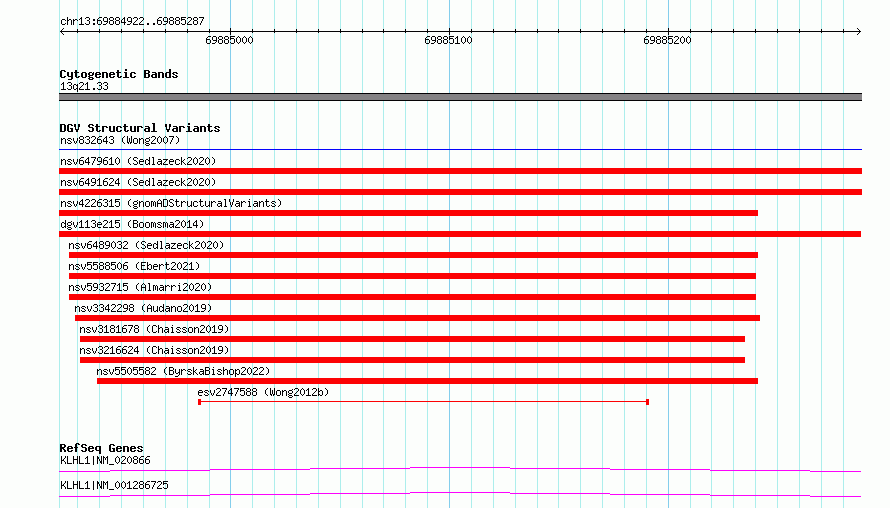Open variant nsv6489032 (Sedlazeck2020) label

pyautogui.click(x=146, y=245)
